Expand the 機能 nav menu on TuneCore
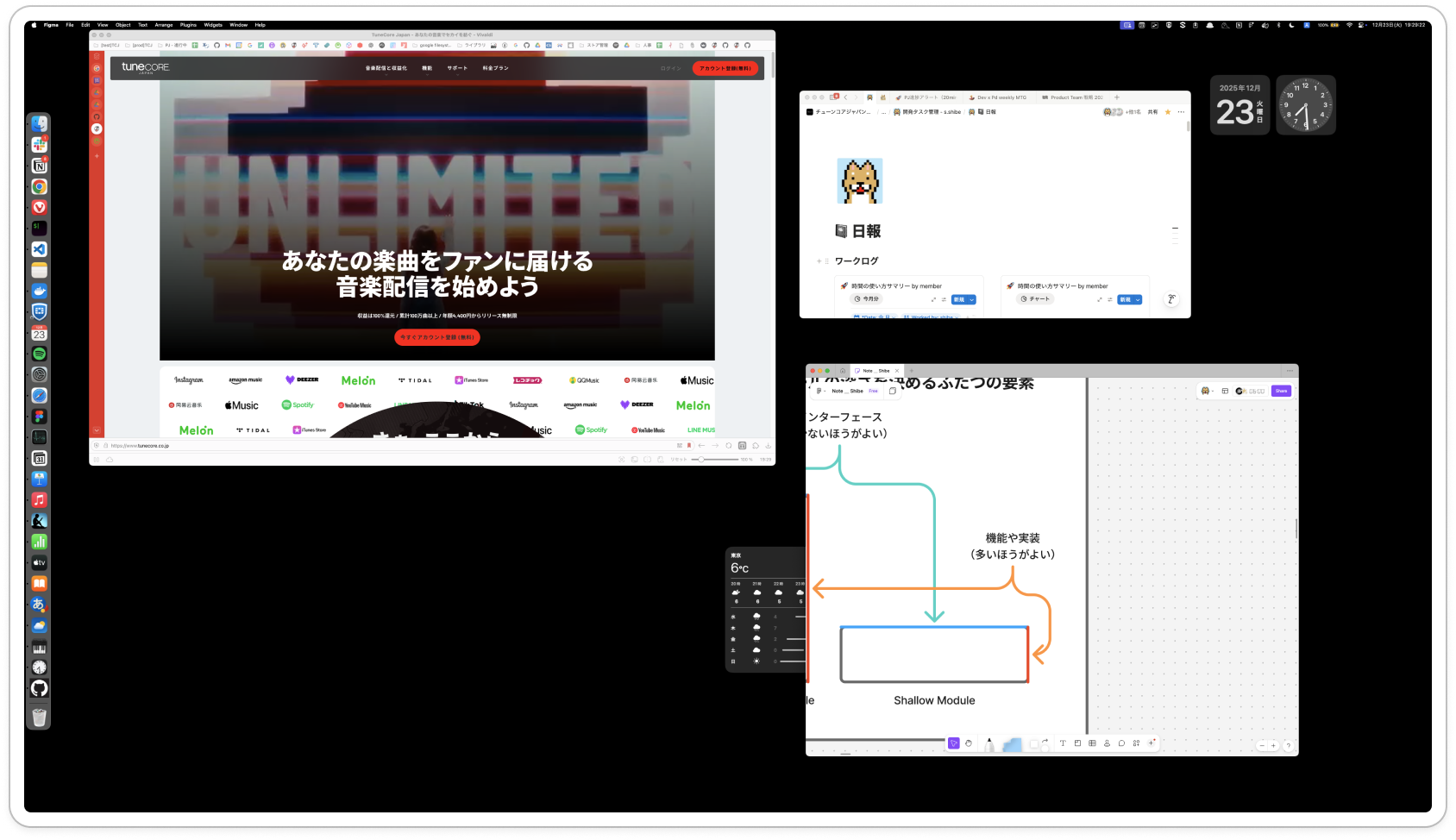 [427, 68]
